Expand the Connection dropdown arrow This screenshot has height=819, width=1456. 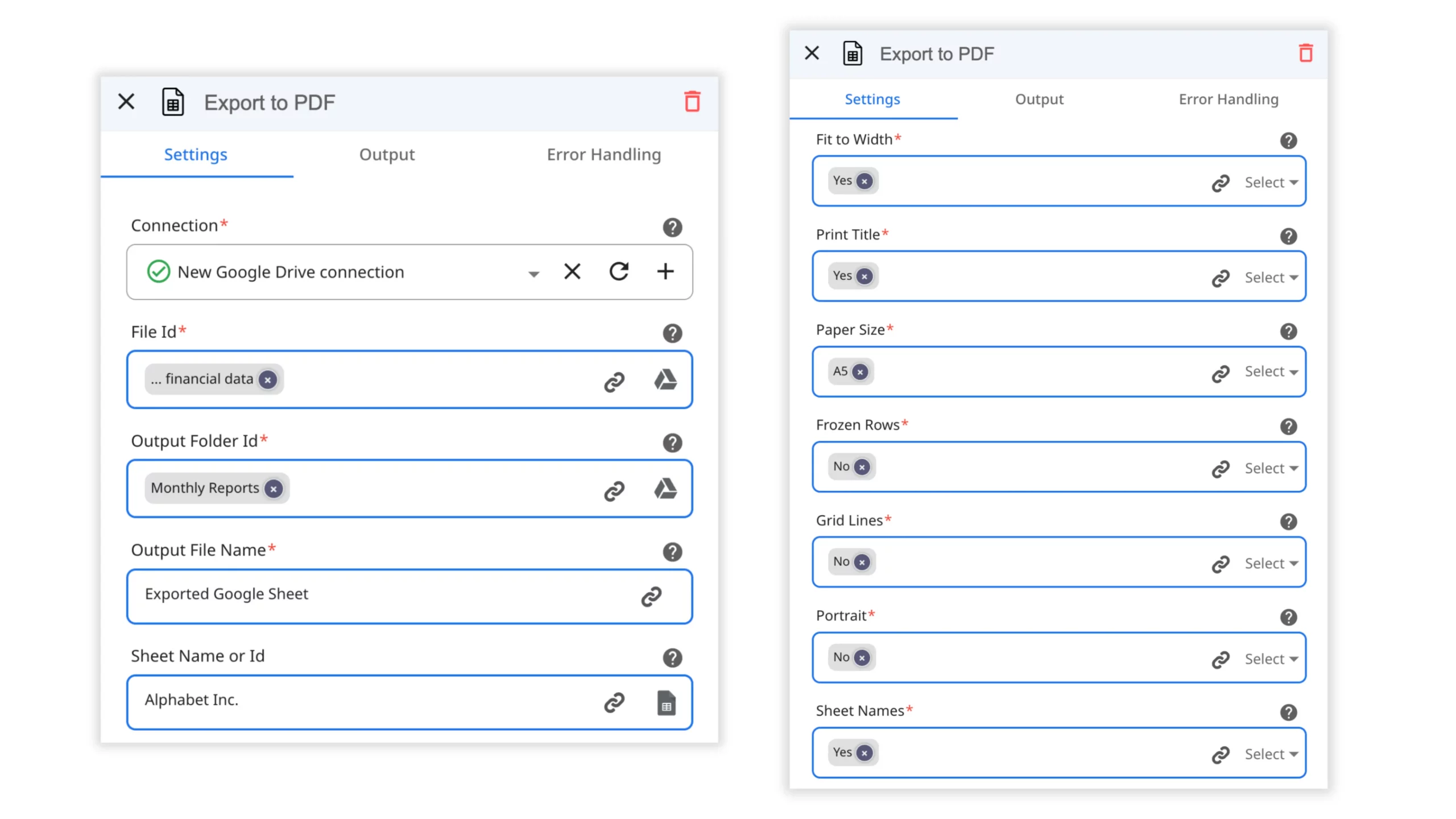click(x=533, y=274)
